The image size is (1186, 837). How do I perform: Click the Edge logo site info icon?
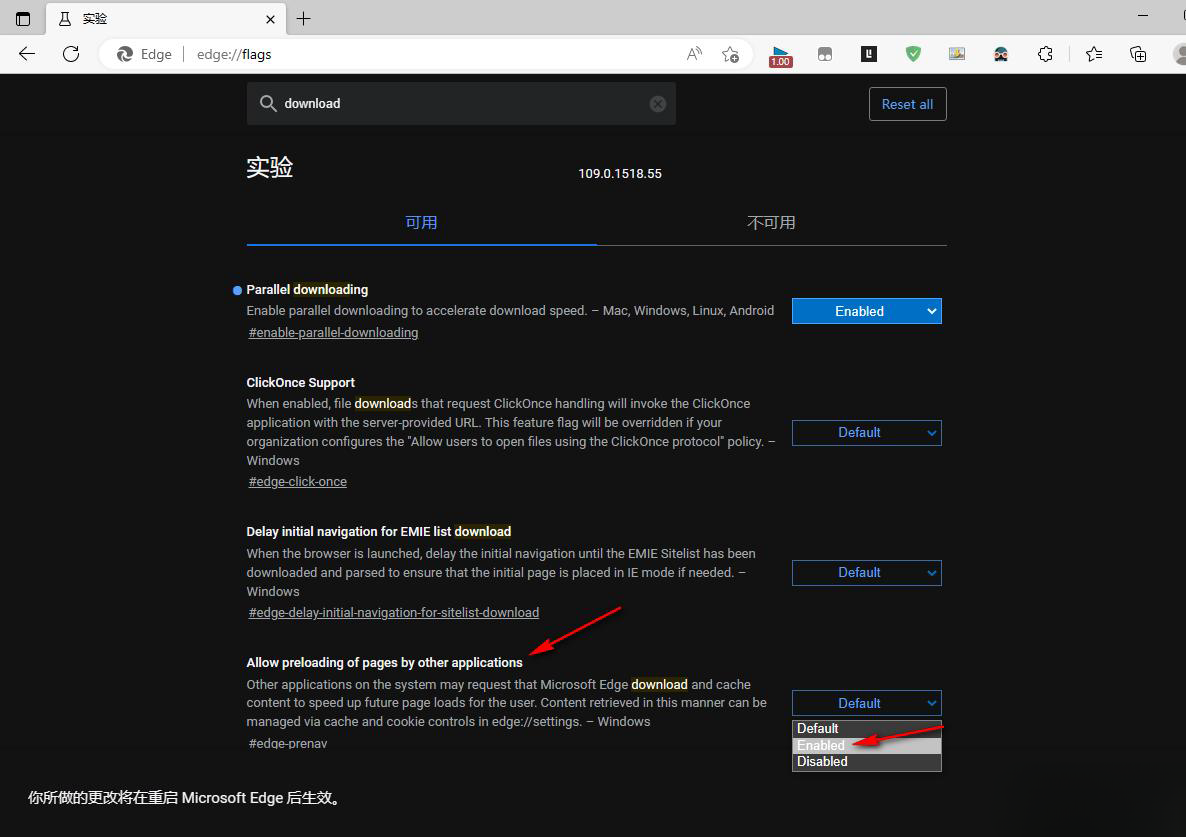[x=126, y=54]
